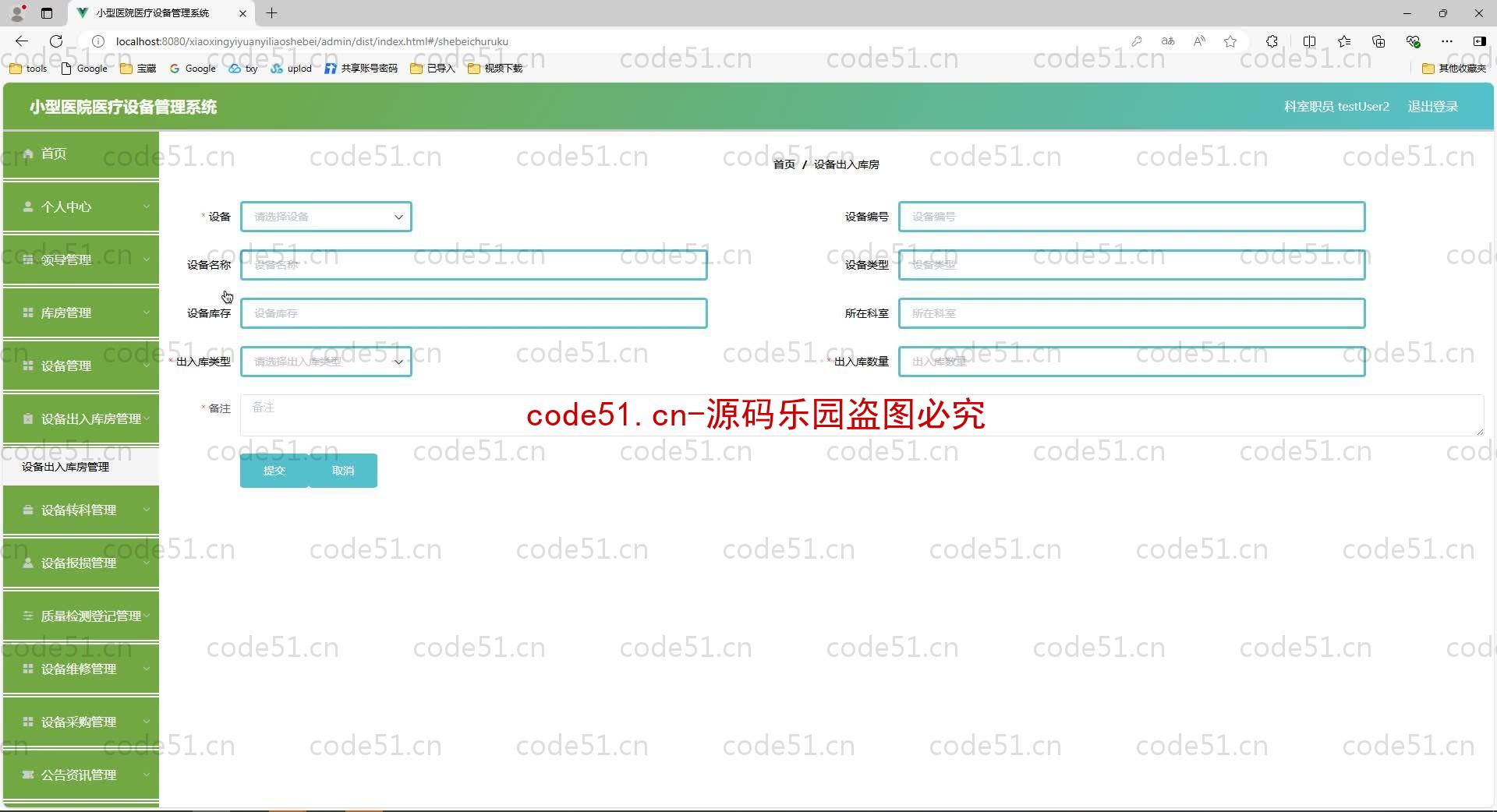Click the 设备编号 input field
This screenshot has height=812, width=1497.
tap(1131, 217)
